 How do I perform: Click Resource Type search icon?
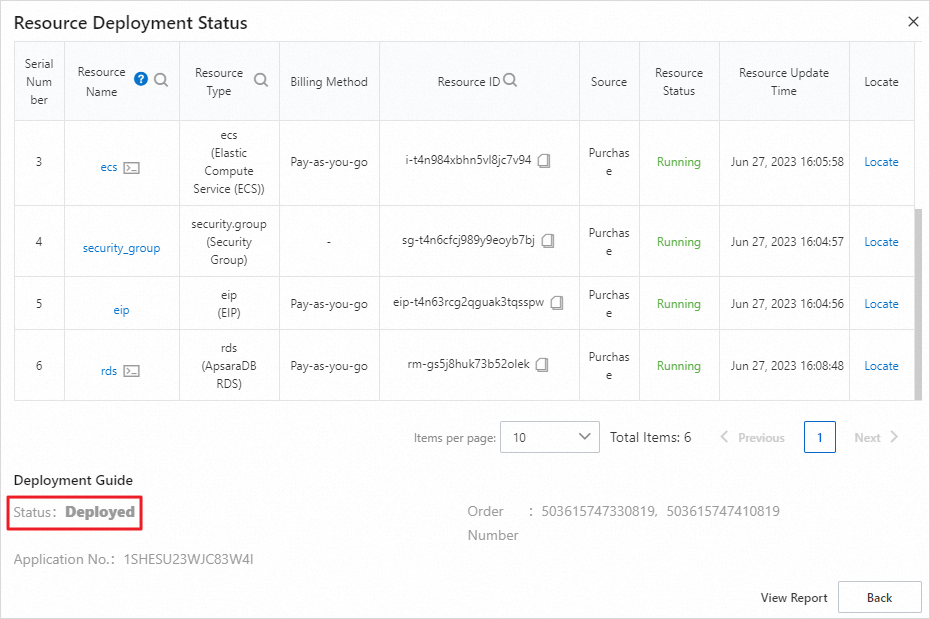click(x=261, y=80)
